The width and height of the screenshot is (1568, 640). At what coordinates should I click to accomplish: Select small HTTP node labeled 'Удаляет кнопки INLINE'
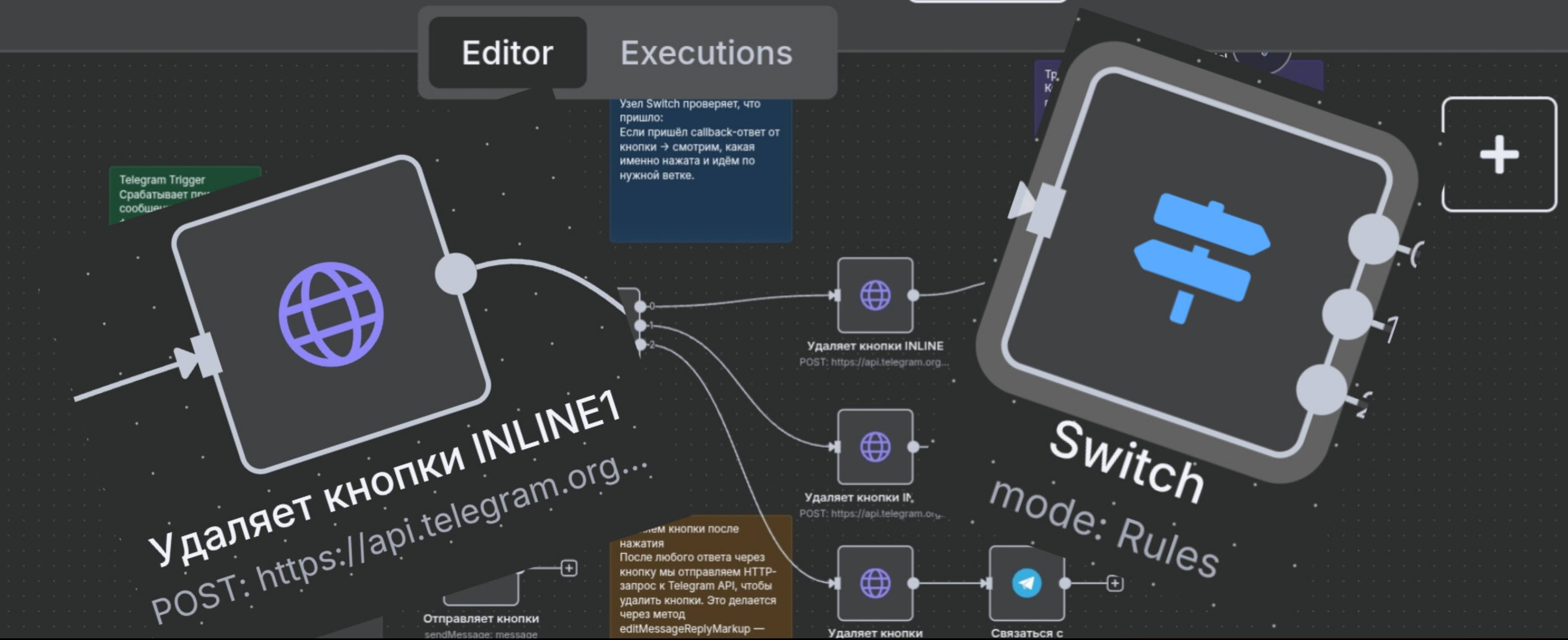(875, 295)
